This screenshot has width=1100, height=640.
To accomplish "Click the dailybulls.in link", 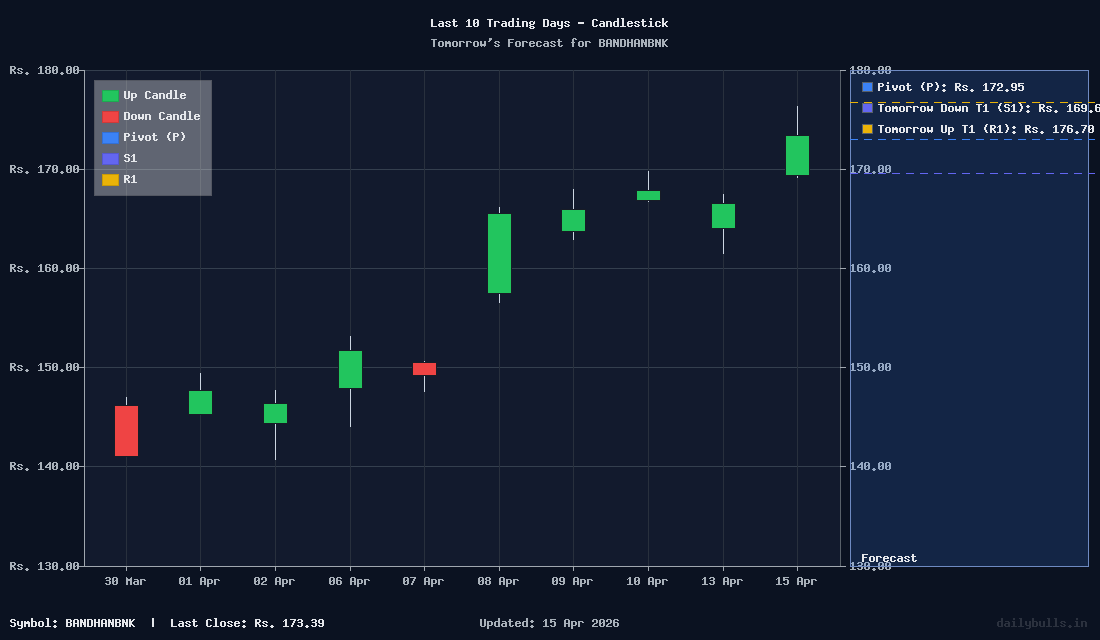I will click(1040, 622).
